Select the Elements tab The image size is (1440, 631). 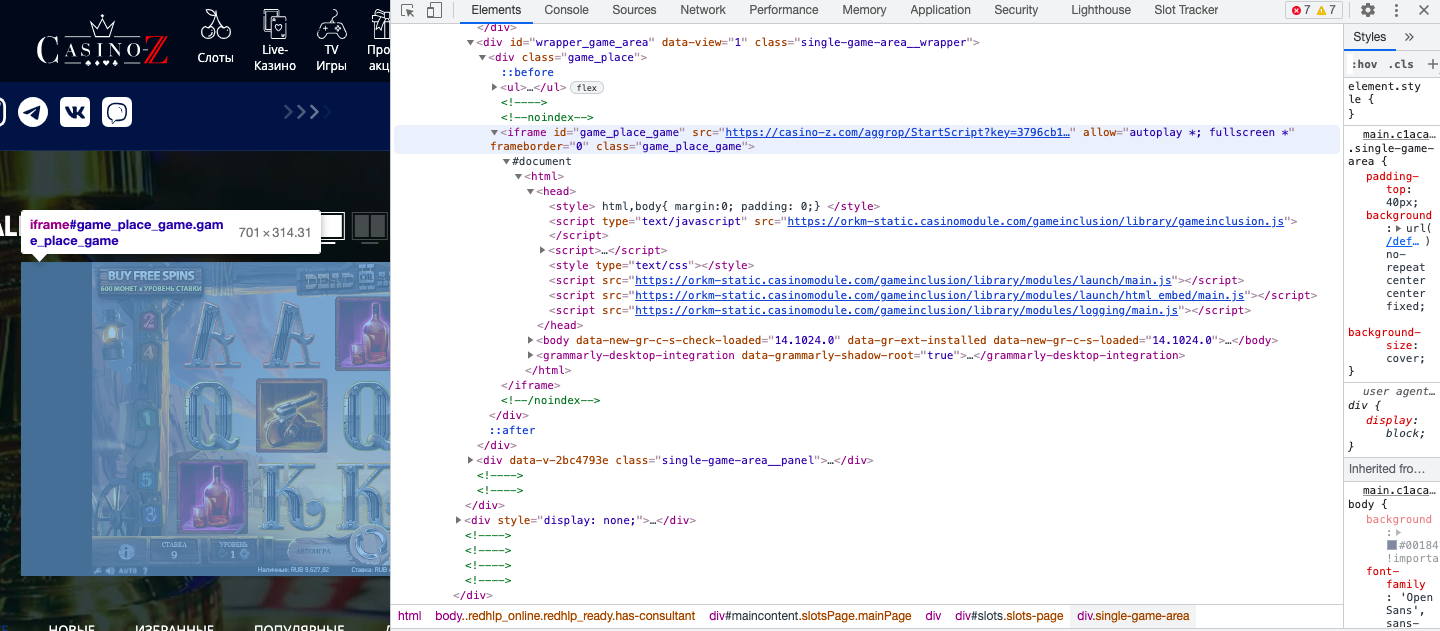[x=496, y=10]
